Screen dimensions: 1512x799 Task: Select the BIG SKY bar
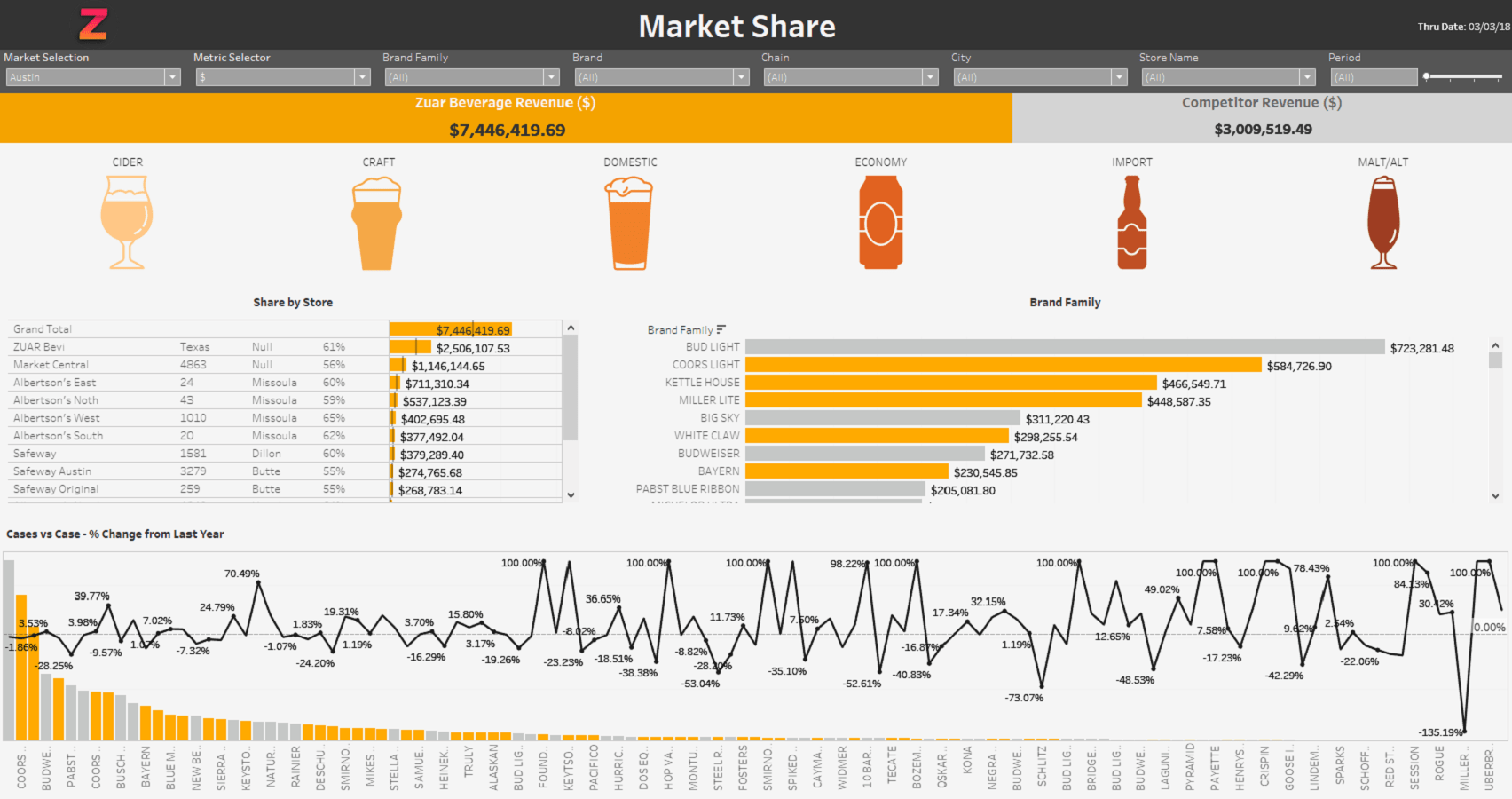(883, 418)
